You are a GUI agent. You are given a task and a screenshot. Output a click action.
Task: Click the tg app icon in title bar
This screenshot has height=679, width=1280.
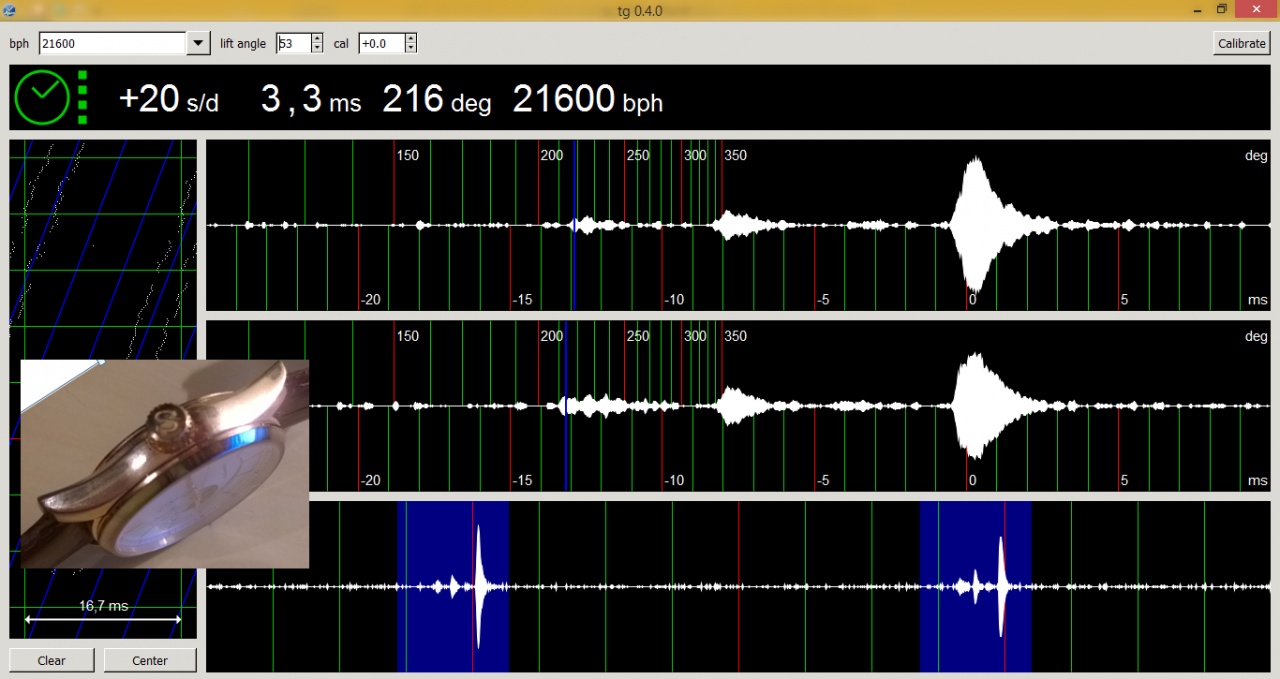(12, 9)
